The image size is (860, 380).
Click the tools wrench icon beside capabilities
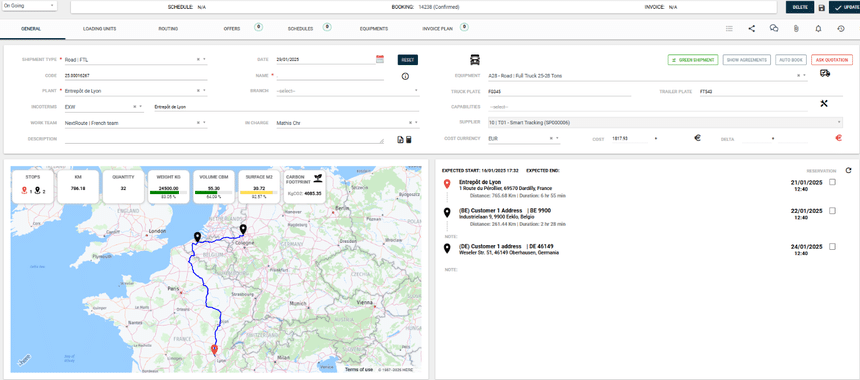[x=823, y=104]
